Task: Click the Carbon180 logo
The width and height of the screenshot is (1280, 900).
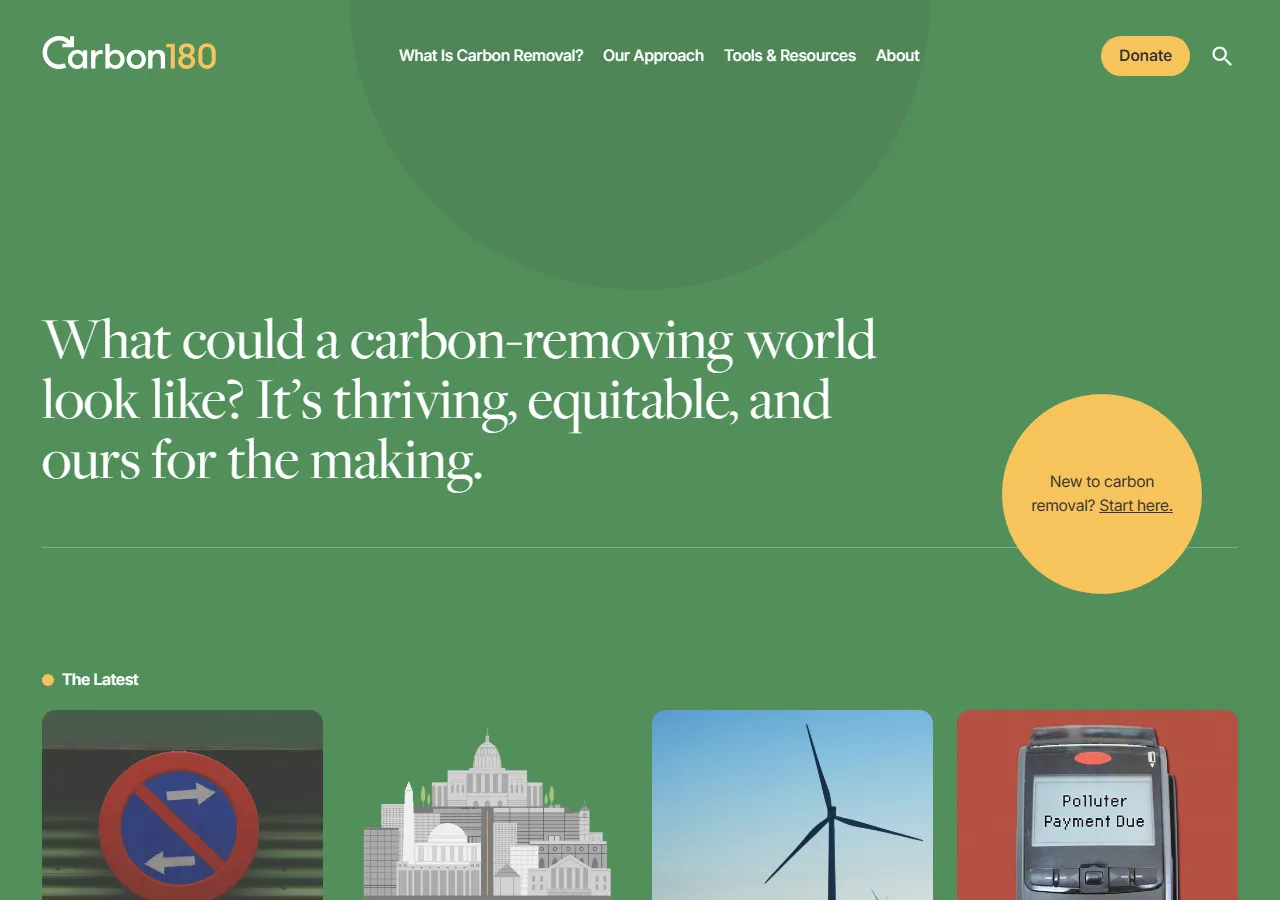Action: click(128, 55)
